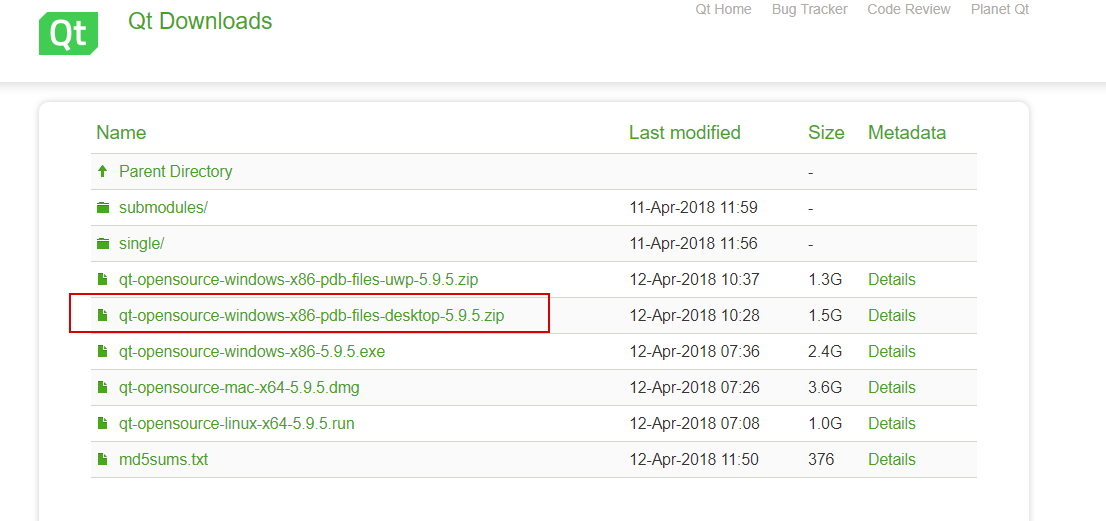Click the 1.0G size value

(825, 424)
